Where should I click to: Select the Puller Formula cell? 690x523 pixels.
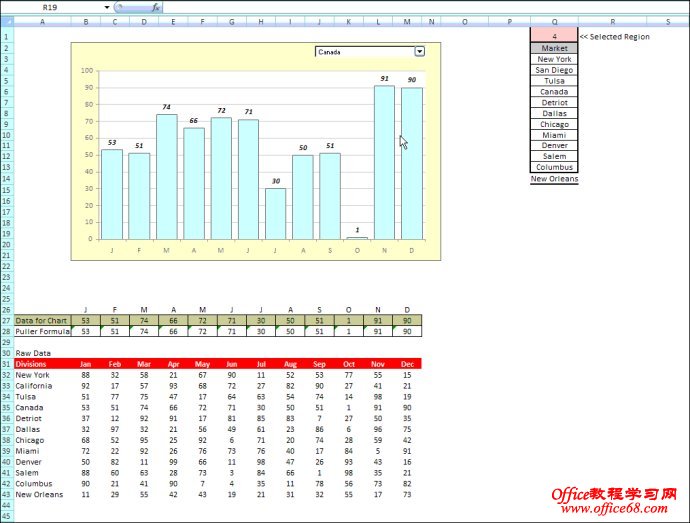[42, 331]
